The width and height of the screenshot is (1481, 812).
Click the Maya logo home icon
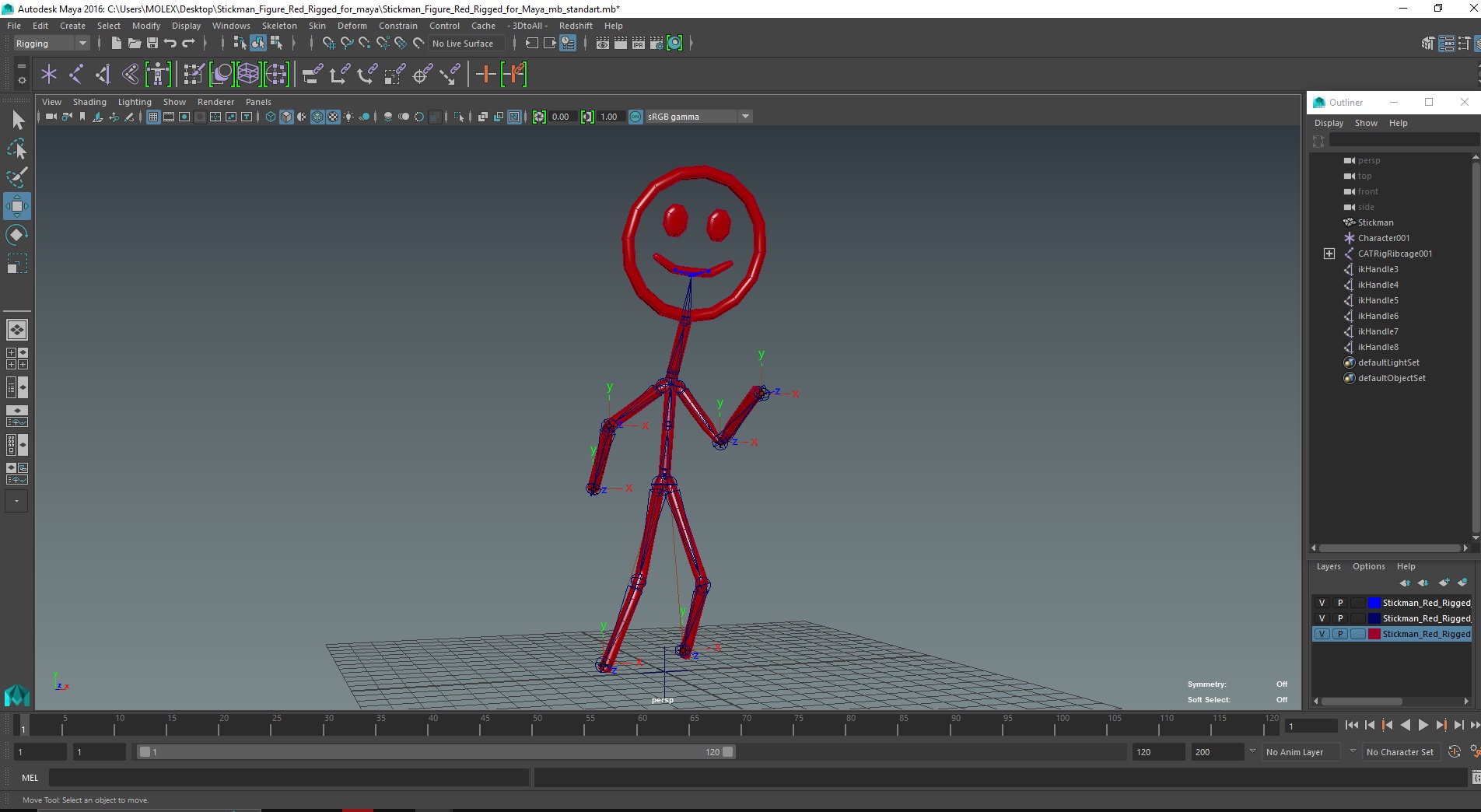16,695
